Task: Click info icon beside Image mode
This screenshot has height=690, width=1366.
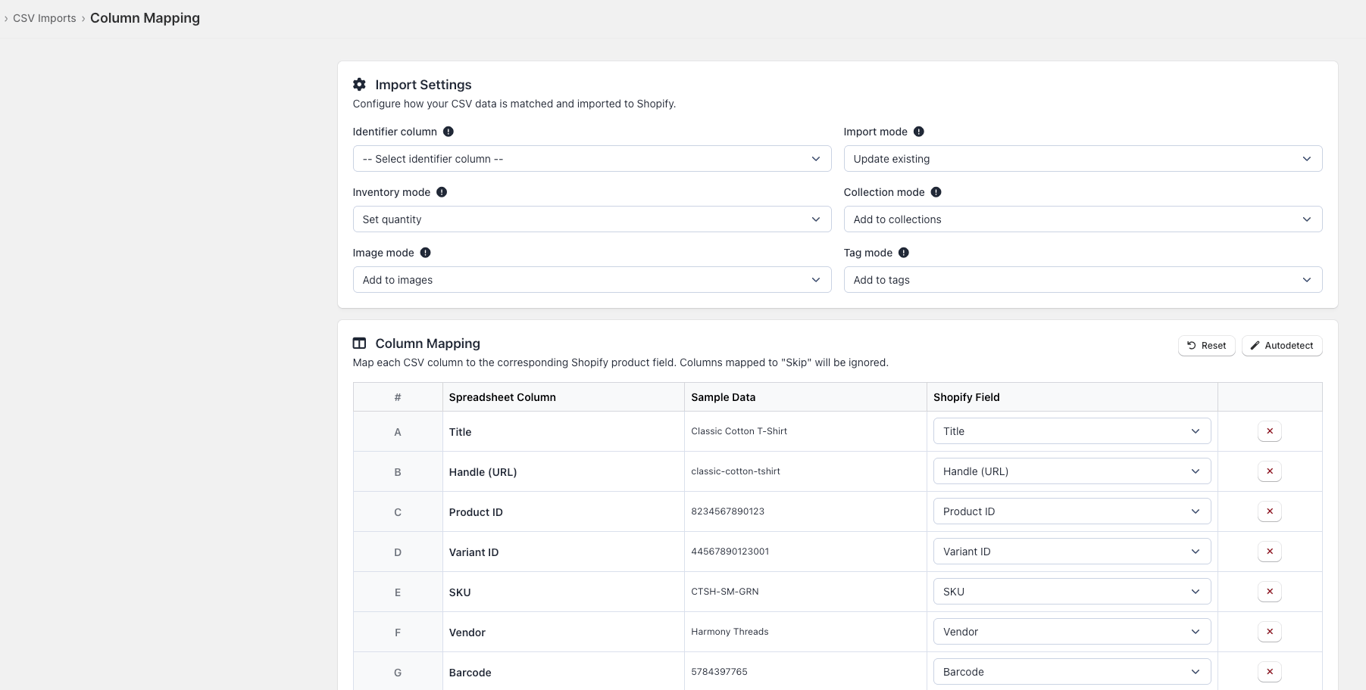Action: pyautogui.click(x=425, y=253)
